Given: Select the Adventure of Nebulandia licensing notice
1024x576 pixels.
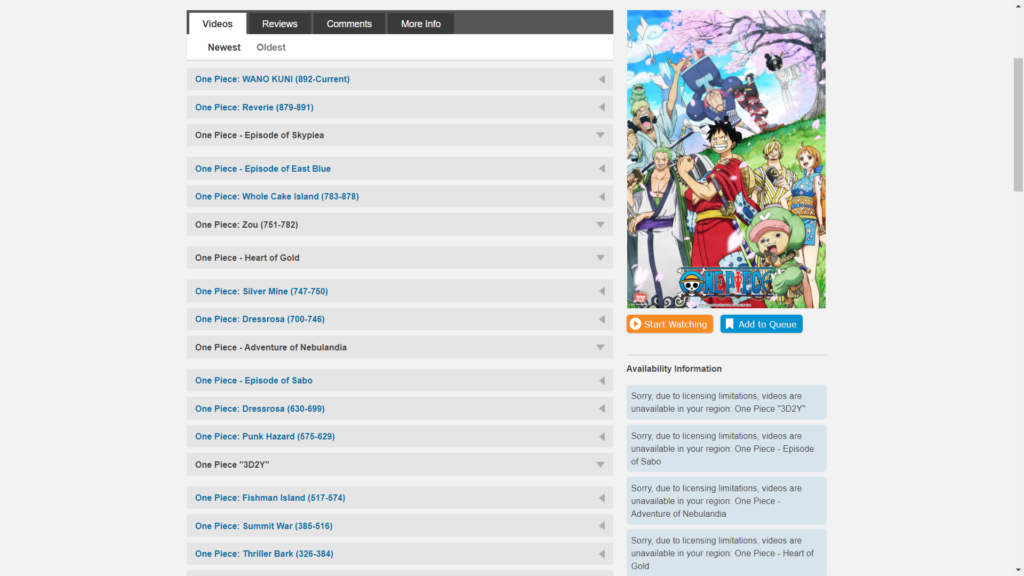Looking at the screenshot, I should click(726, 501).
